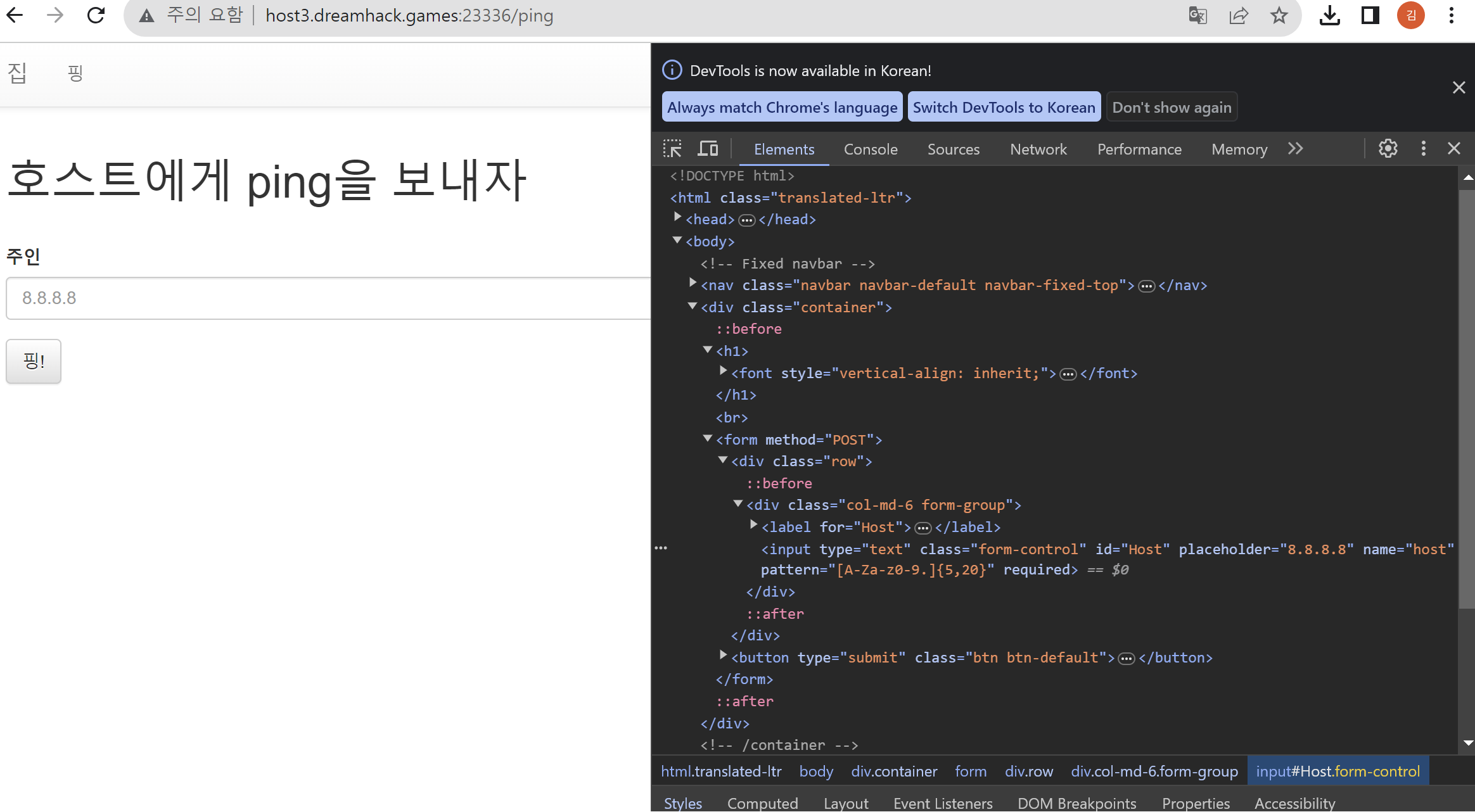Image resolution: width=1475 pixels, height=812 pixels.
Task: Expand the head element node
Action: pos(677,217)
